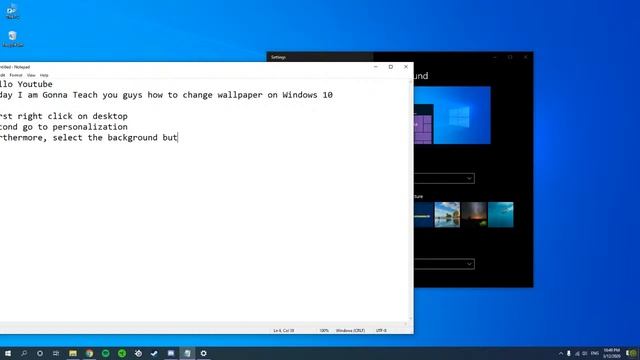The width and height of the screenshot is (640, 360).
Task: Switch to the Settings gear taskbar button
Action: point(203,353)
